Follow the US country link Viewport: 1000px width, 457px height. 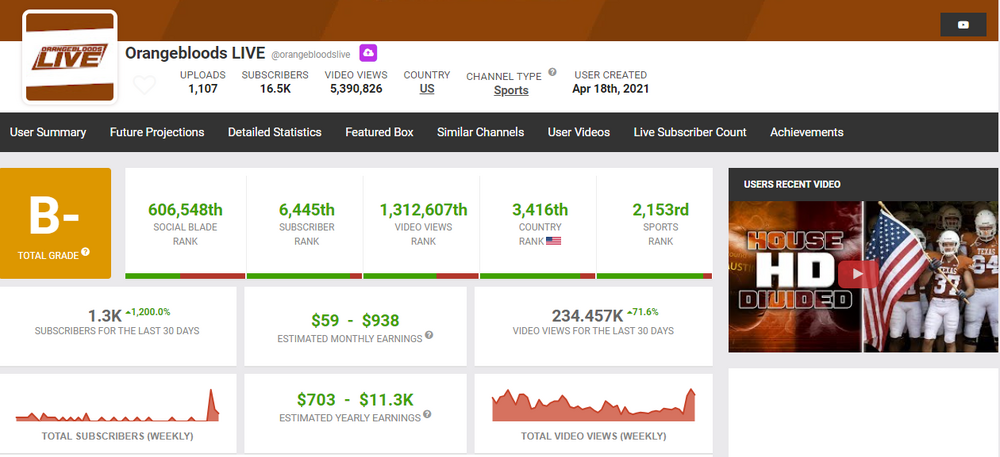(427, 89)
